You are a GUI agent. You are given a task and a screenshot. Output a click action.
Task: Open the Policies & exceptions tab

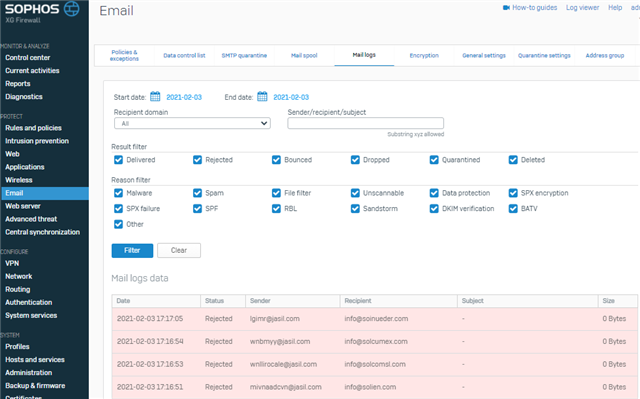coord(124,55)
